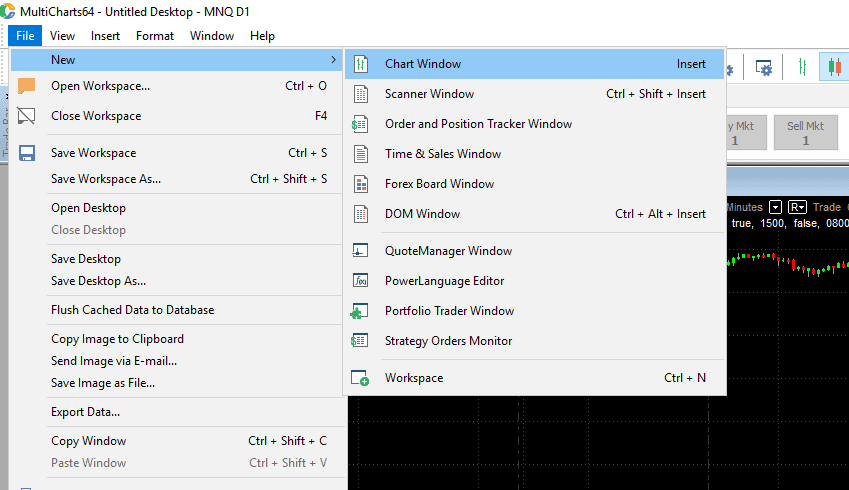
Task: Select Export Data... menu entry
Action: click(x=177, y=412)
